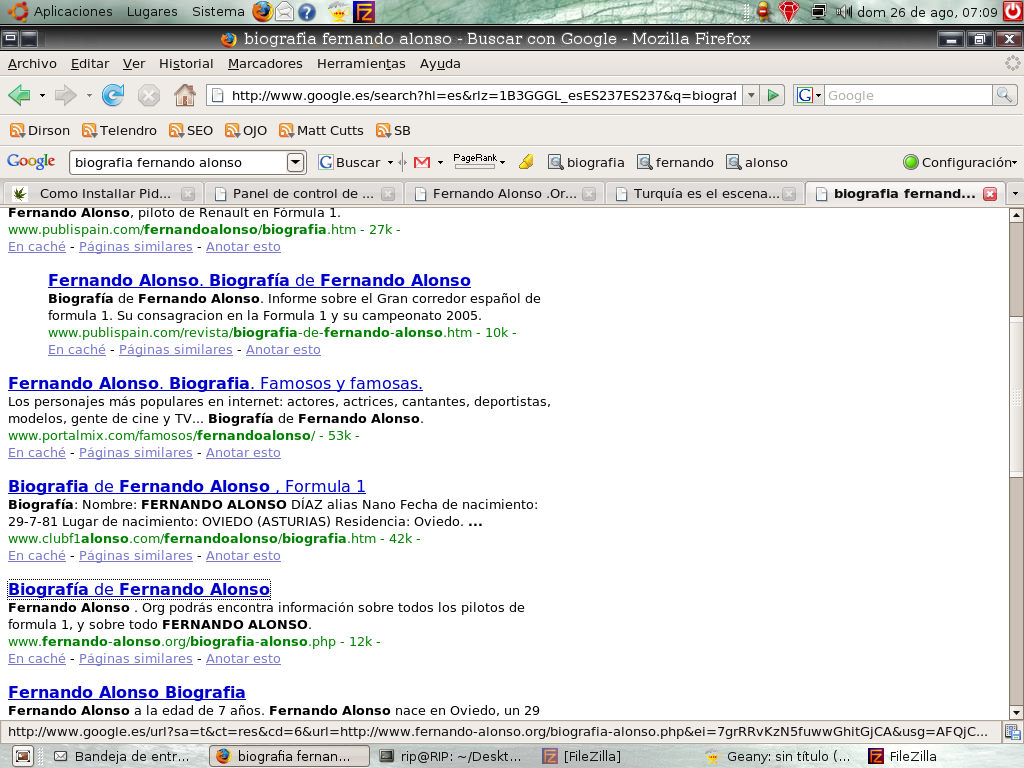Open 'Biografia de Fernando Alonso , Formula 1' result
This screenshot has width=1024, height=768.
[x=187, y=487]
